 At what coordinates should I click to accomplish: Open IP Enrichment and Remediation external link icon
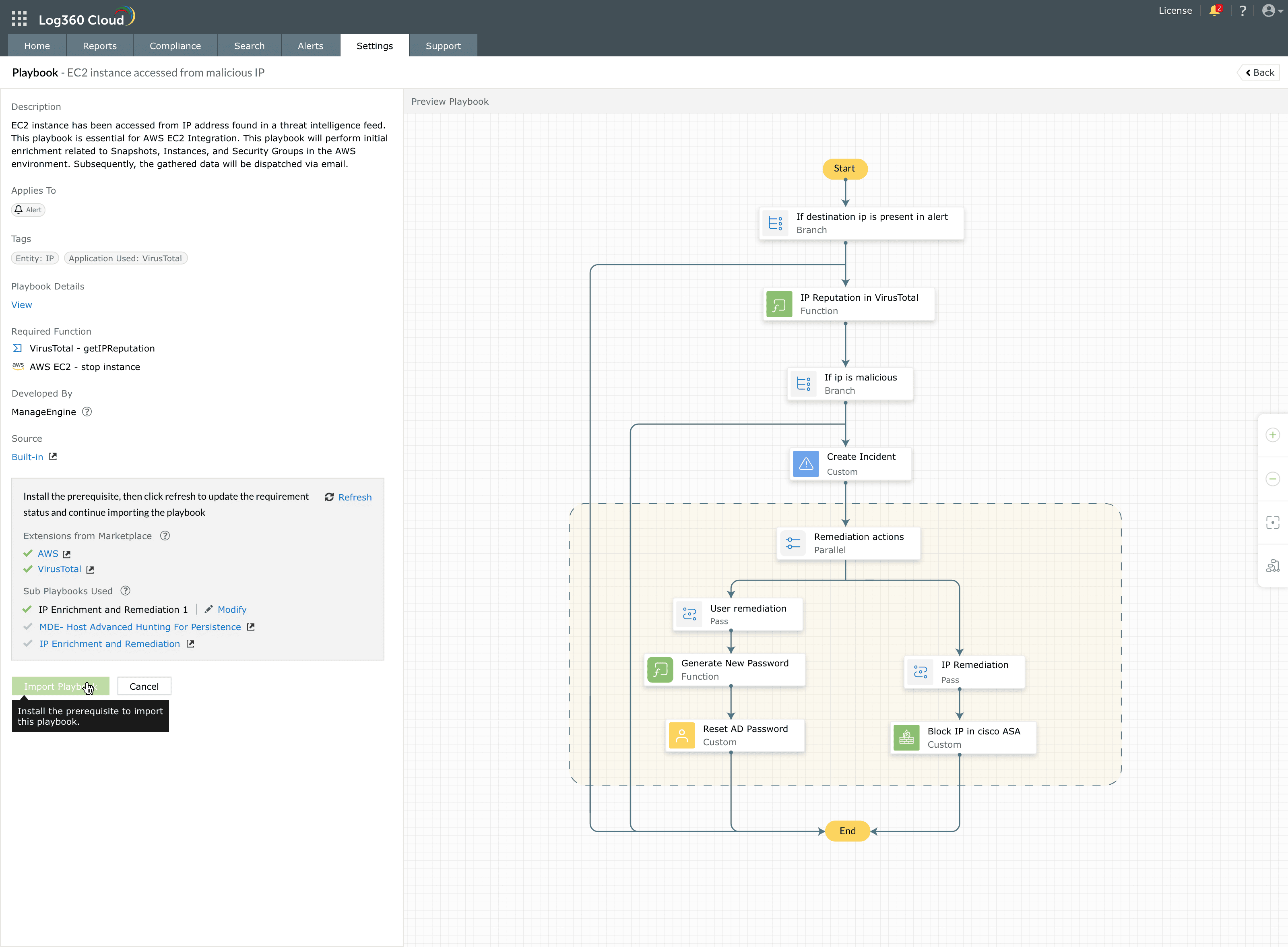coord(190,644)
